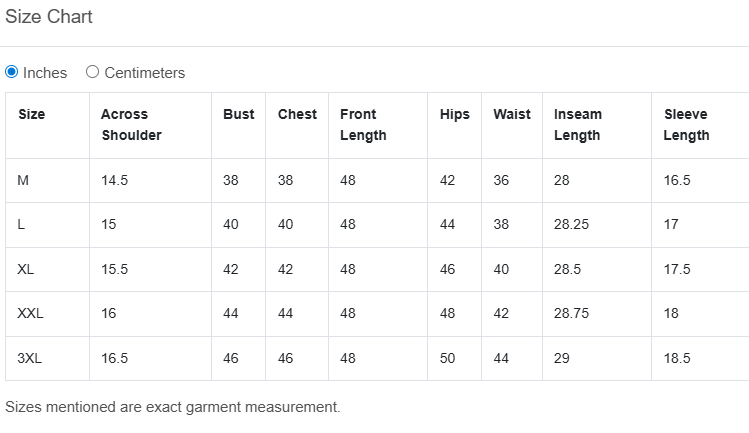Select the XXL size row
This screenshot has width=749, height=433.
[x=30, y=313]
